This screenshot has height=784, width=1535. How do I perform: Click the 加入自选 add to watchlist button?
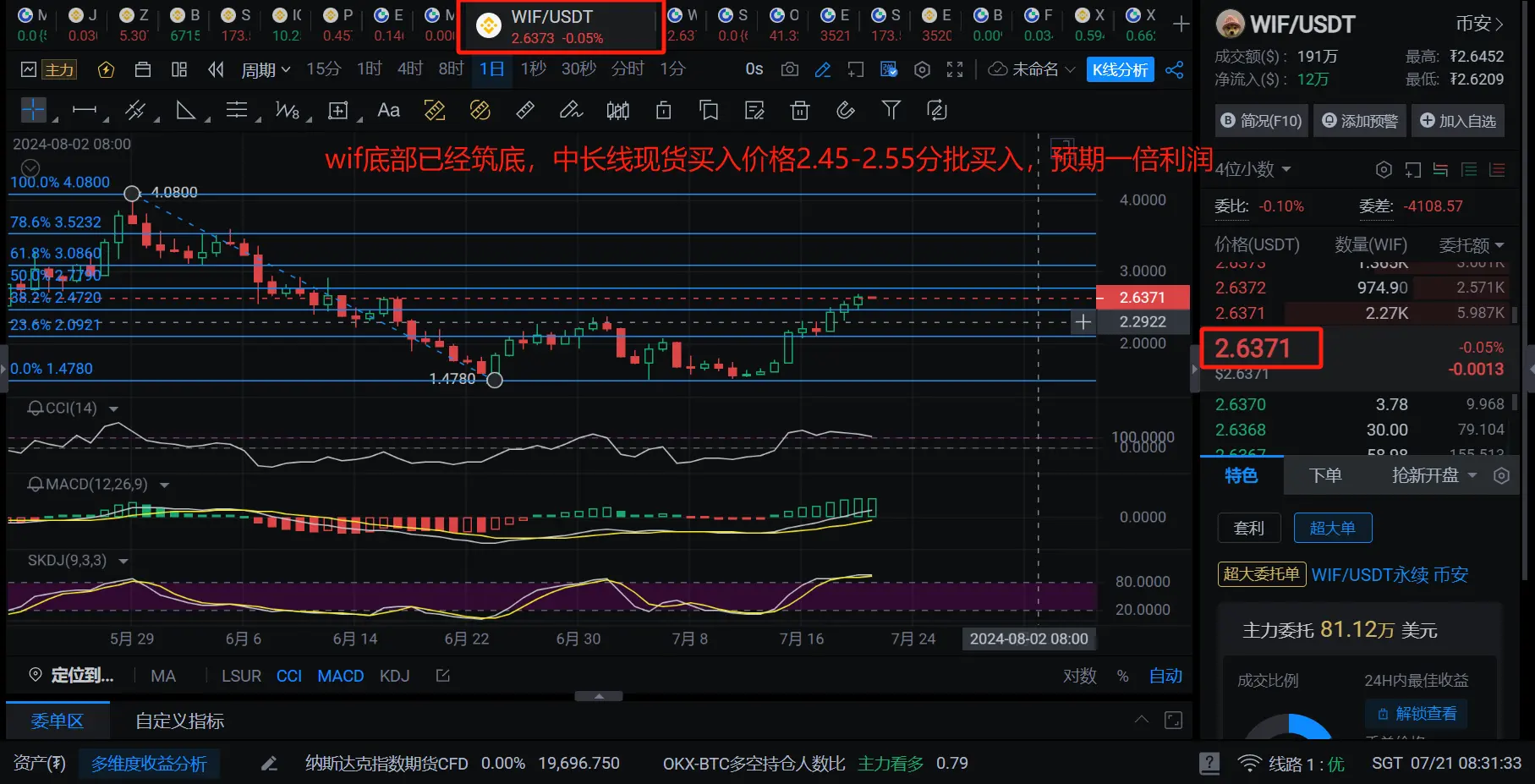point(1457,121)
